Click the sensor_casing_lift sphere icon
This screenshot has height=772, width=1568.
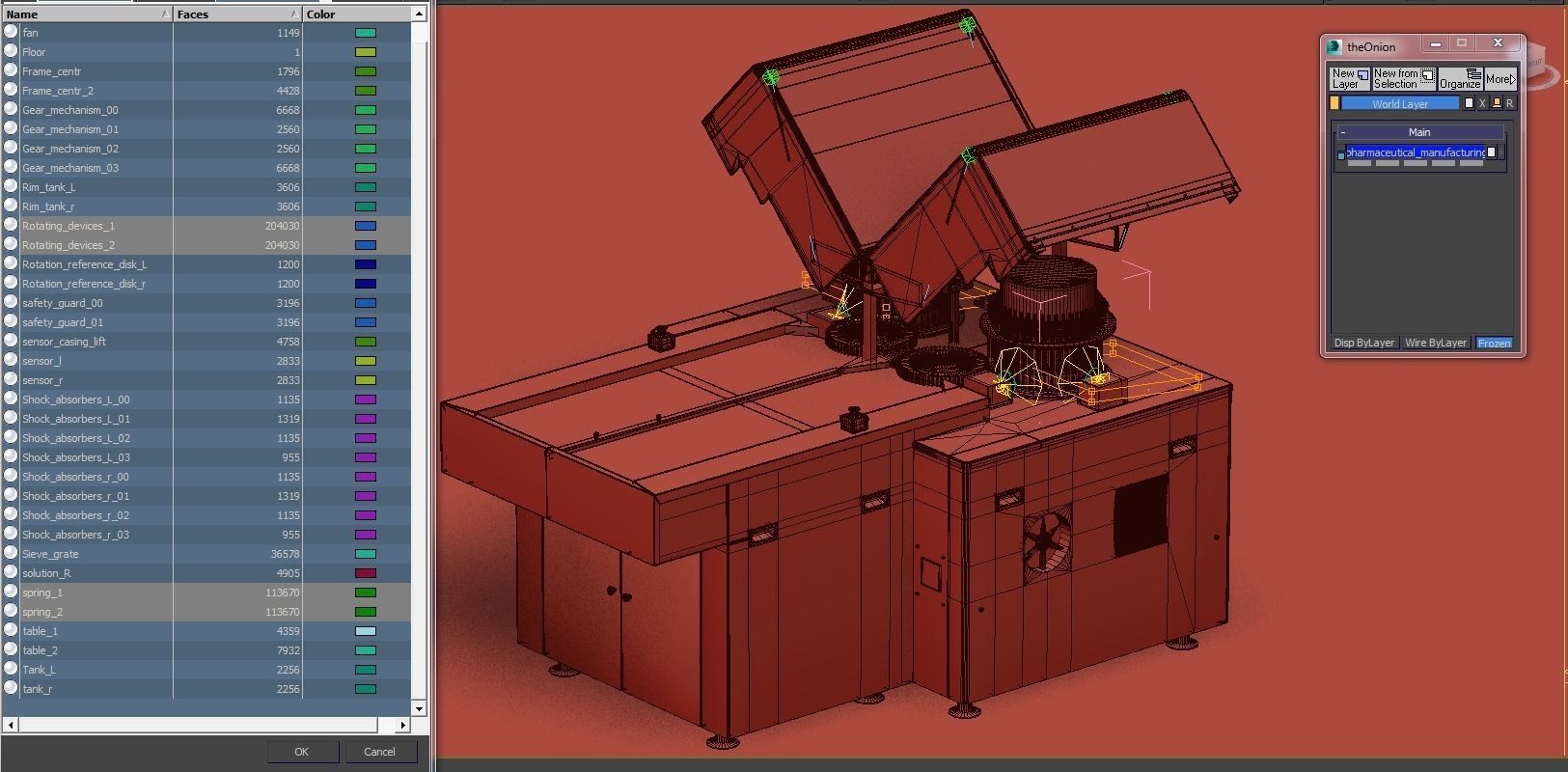11,341
